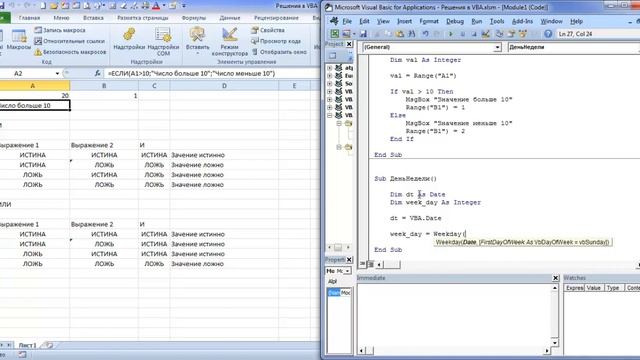
Task: Open Надстройки COM in Excel ribbon
Action: 163,42
